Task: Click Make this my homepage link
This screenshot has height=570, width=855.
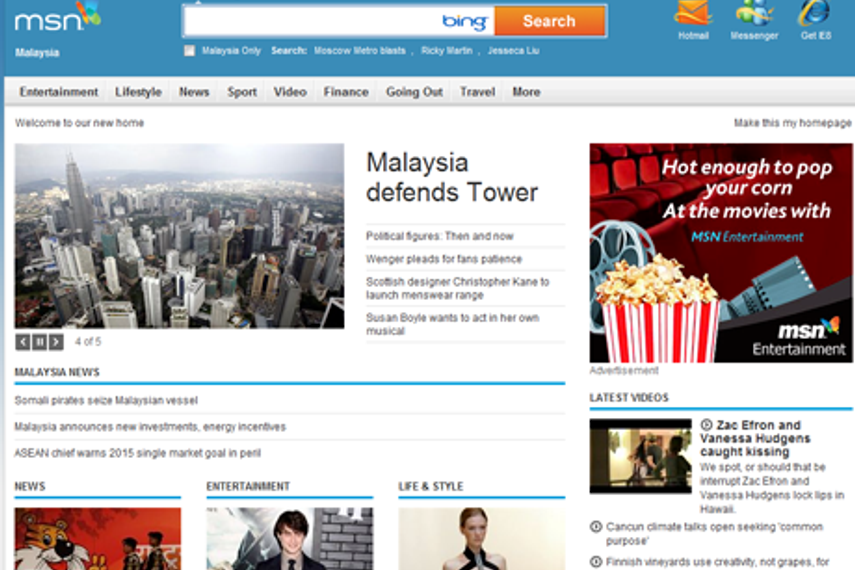Action: [x=792, y=123]
